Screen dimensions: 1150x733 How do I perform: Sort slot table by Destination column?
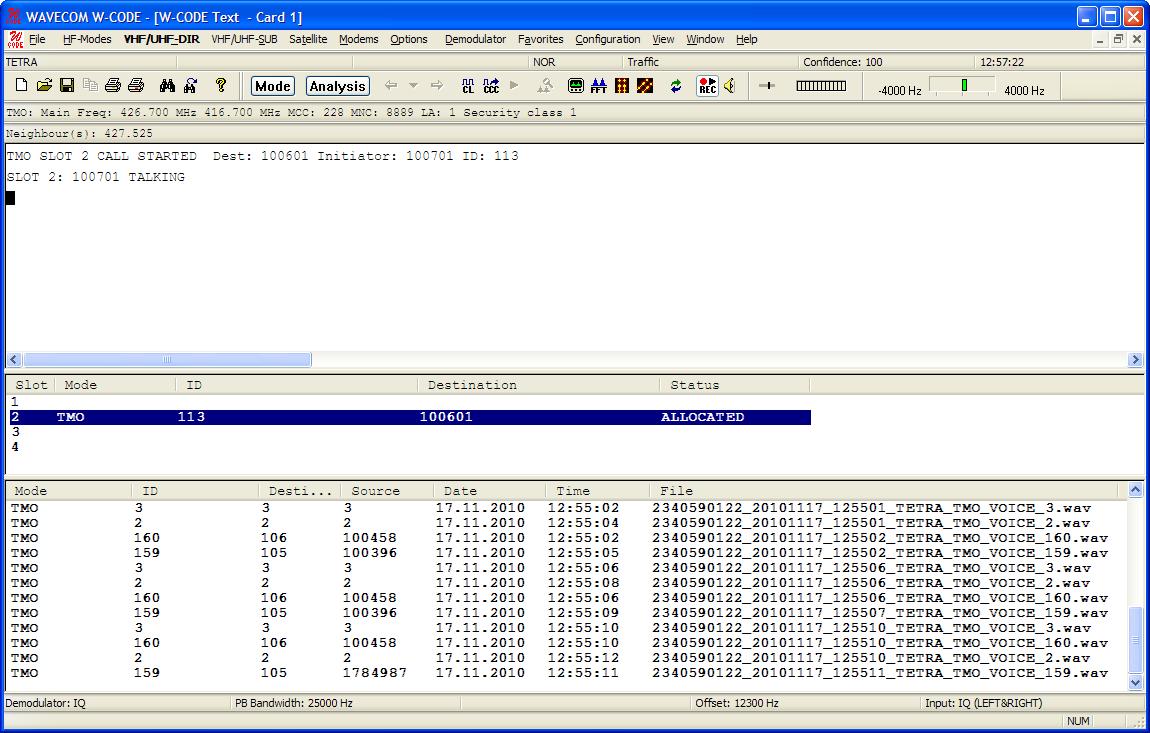538,385
